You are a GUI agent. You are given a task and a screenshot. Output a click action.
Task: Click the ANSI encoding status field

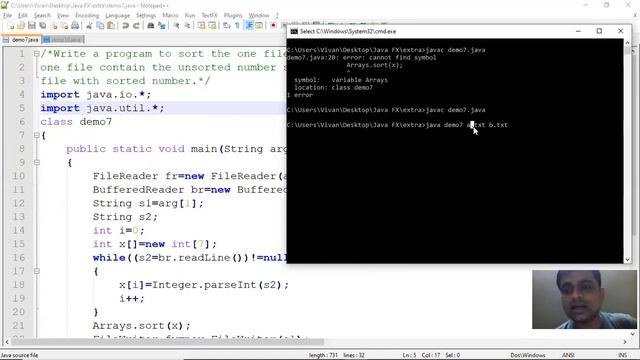(568, 355)
